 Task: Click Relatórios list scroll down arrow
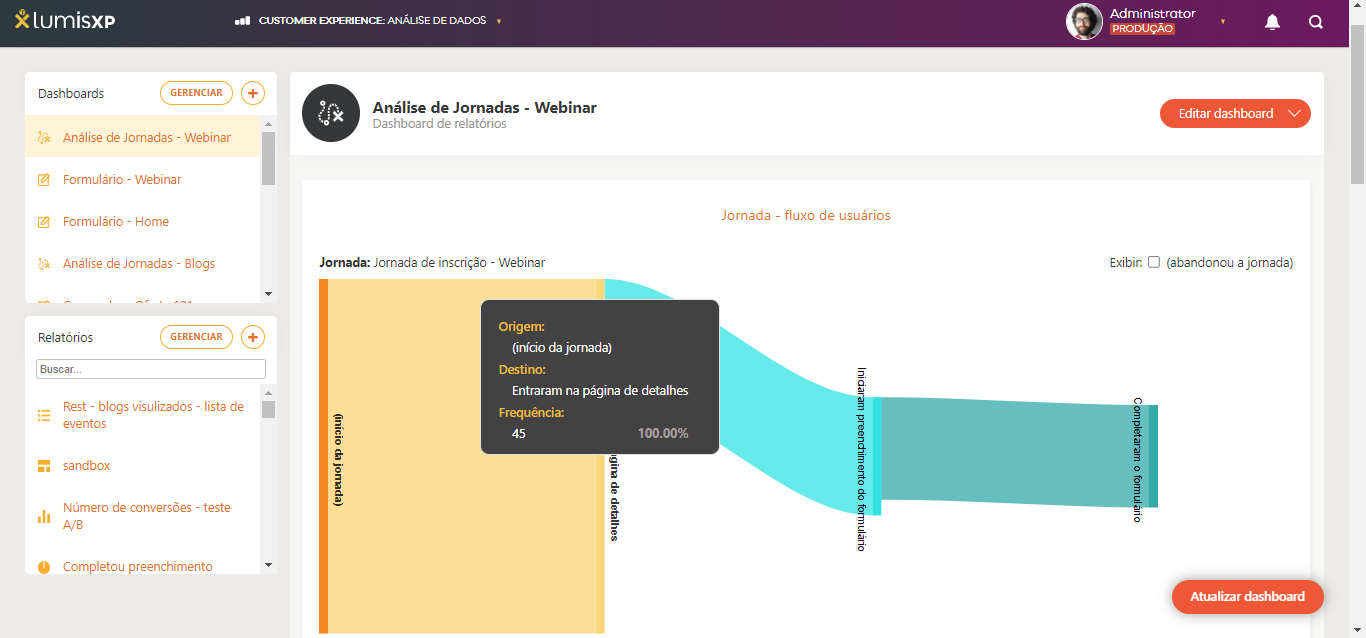coord(268,565)
